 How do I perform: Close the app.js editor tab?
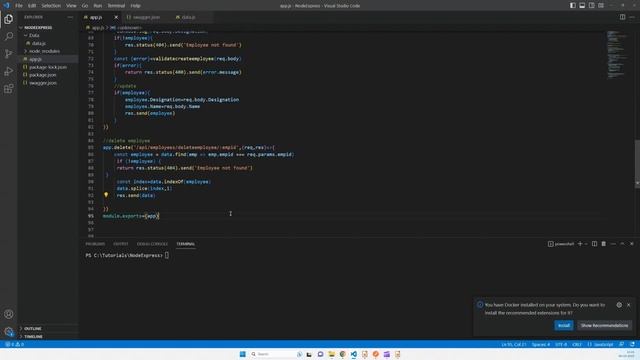coord(116,17)
